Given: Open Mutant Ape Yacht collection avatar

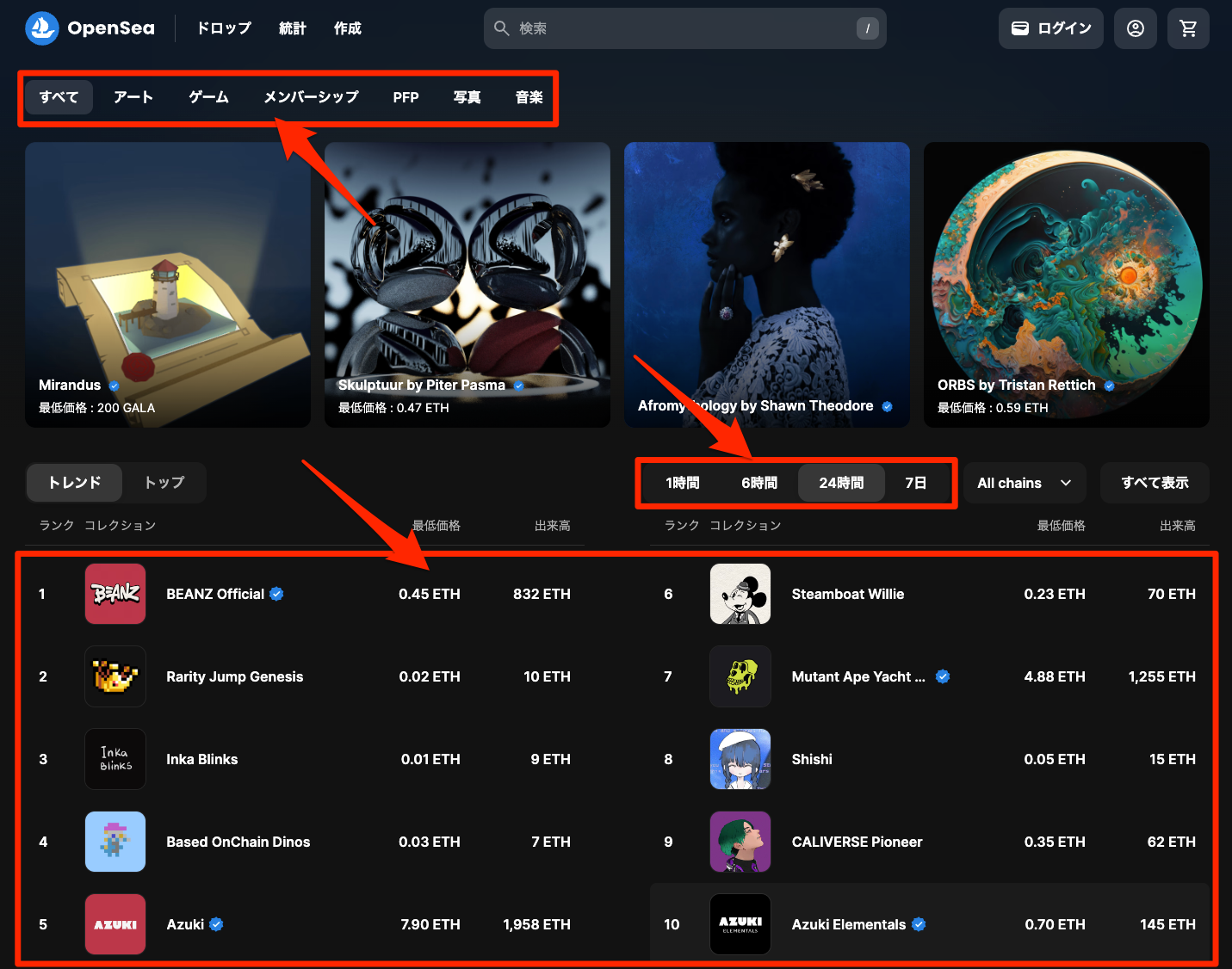Looking at the screenshot, I should click(740, 676).
